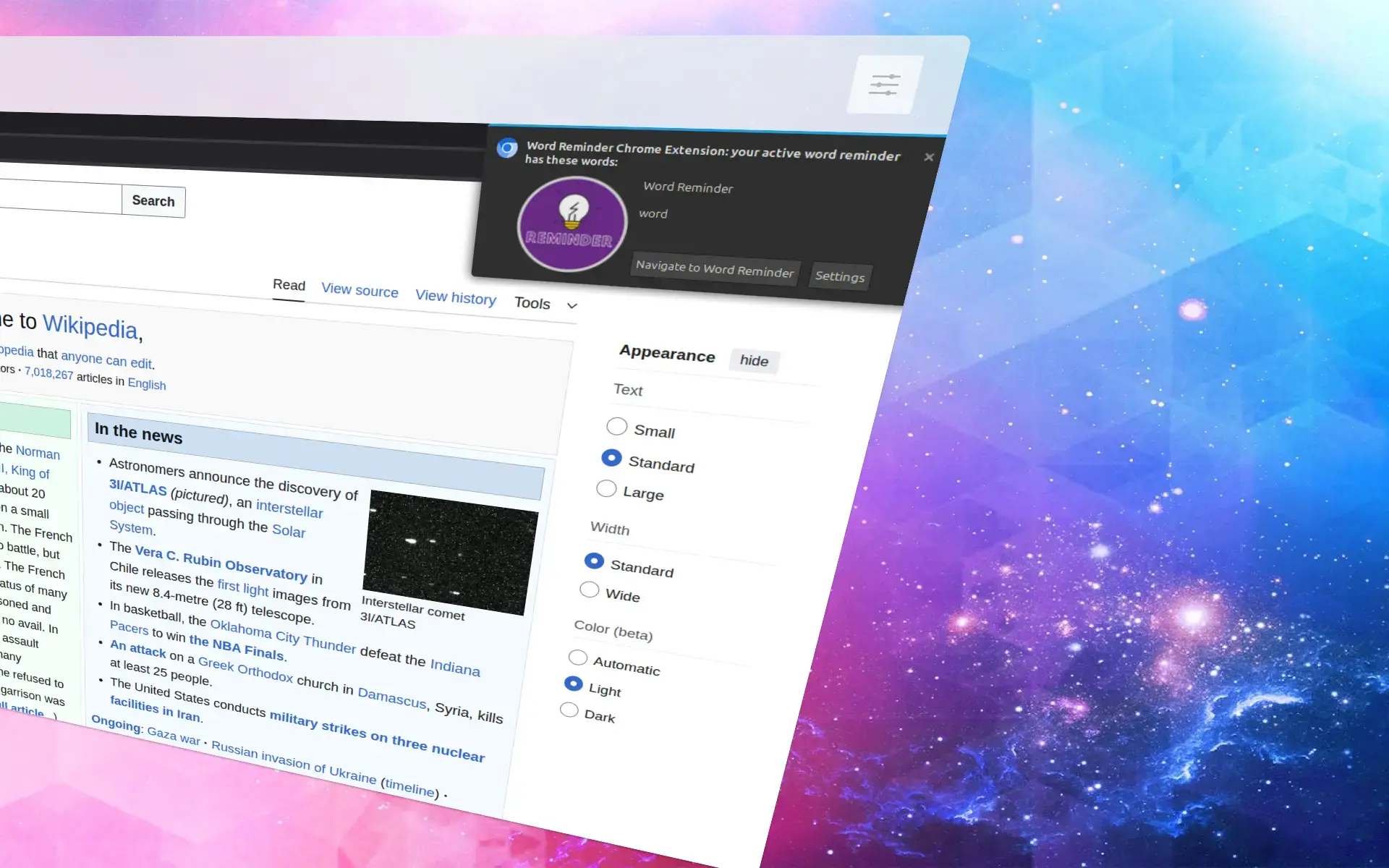Open military strikes on nuclear facilities link

coord(377,736)
